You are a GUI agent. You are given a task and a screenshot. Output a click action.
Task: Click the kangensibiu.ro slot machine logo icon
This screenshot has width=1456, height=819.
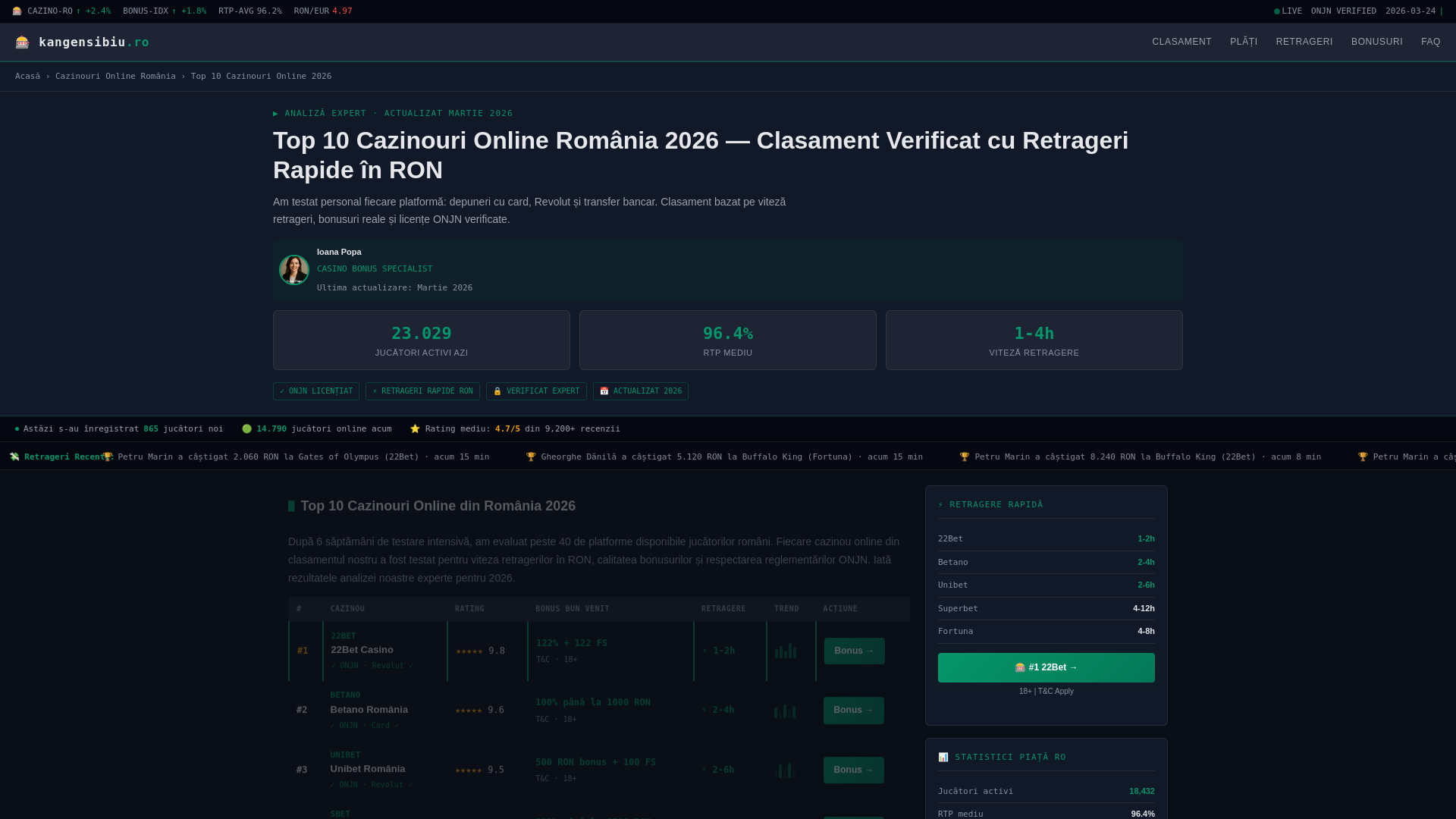pyautogui.click(x=22, y=42)
